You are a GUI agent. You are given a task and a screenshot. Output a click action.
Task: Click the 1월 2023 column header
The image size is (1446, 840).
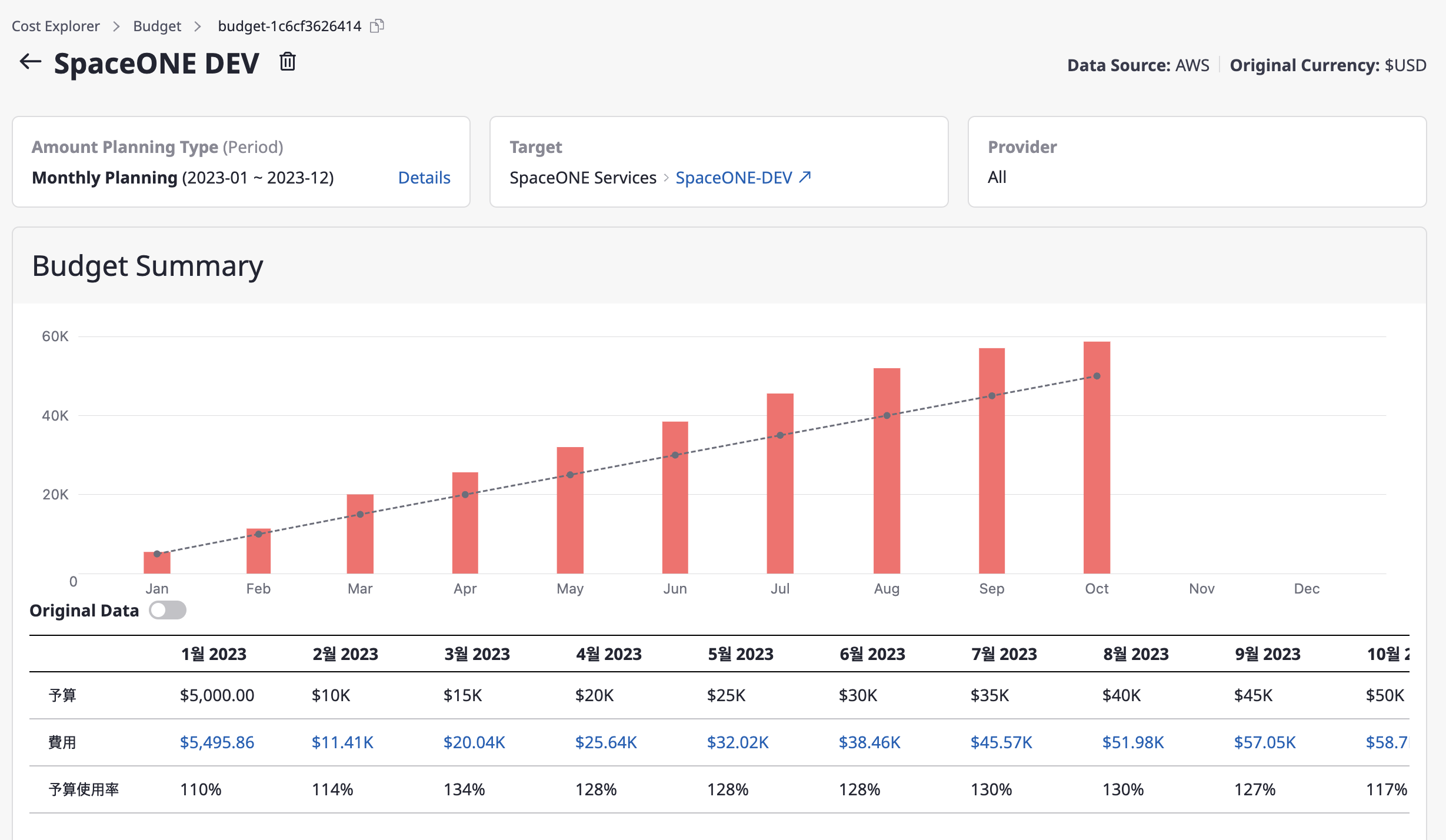pos(214,654)
